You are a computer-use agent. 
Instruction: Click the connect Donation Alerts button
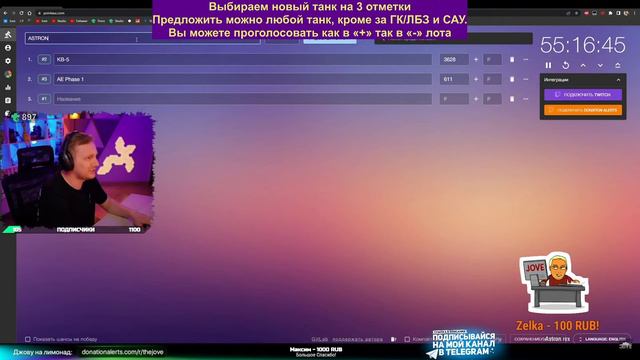point(583,110)
